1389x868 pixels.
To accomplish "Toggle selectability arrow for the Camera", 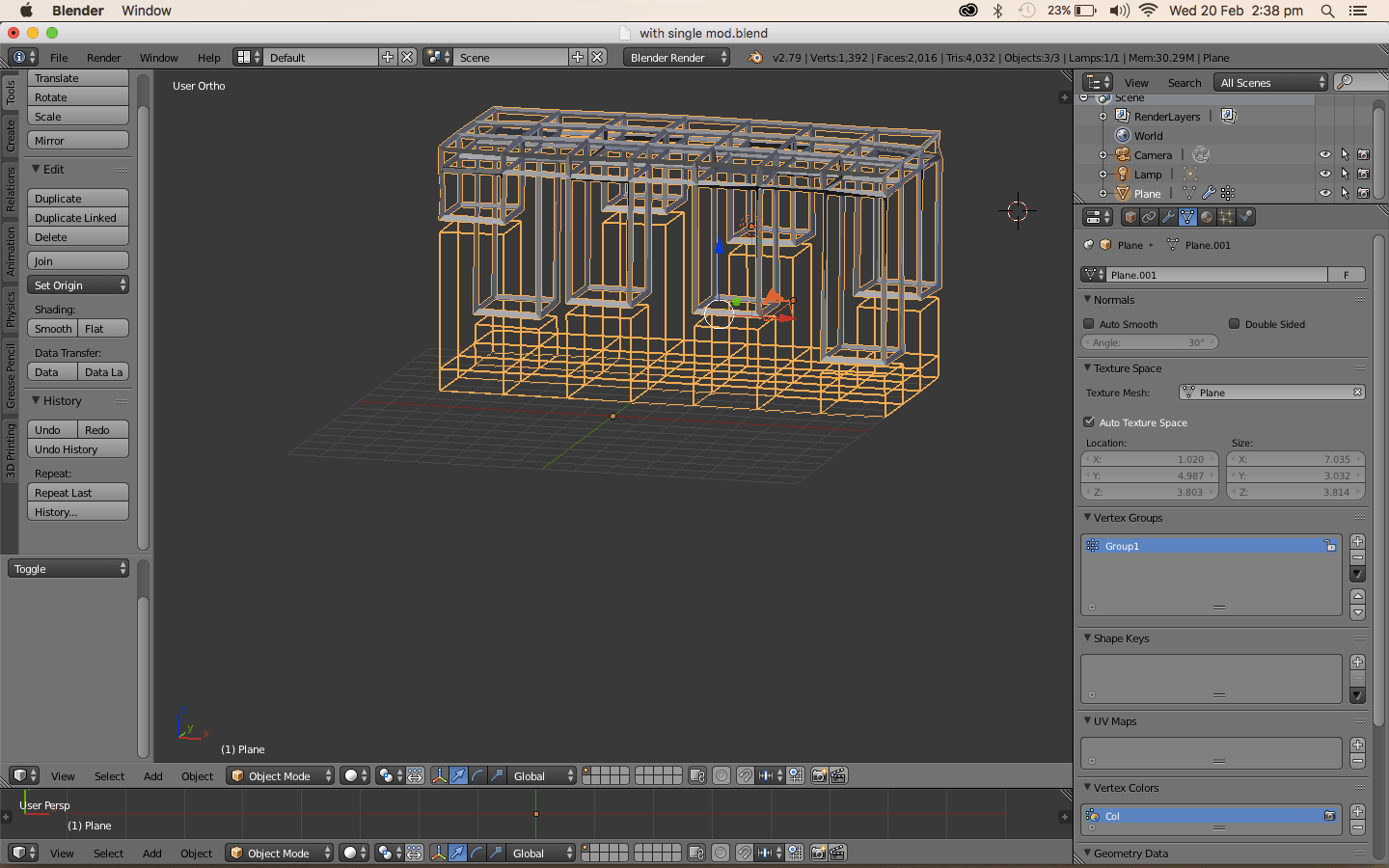I will click(x=1345, y=154).
